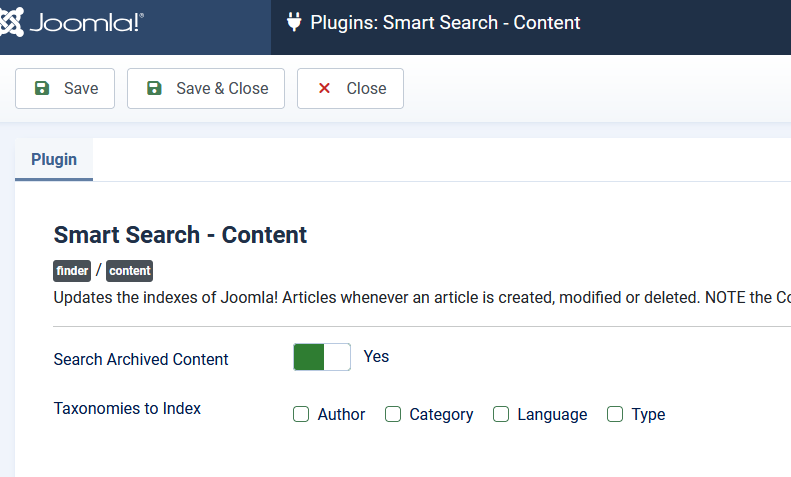Open the Plugin tab
Viewport: 791px width, 477px height.
(x=54, y=160)
